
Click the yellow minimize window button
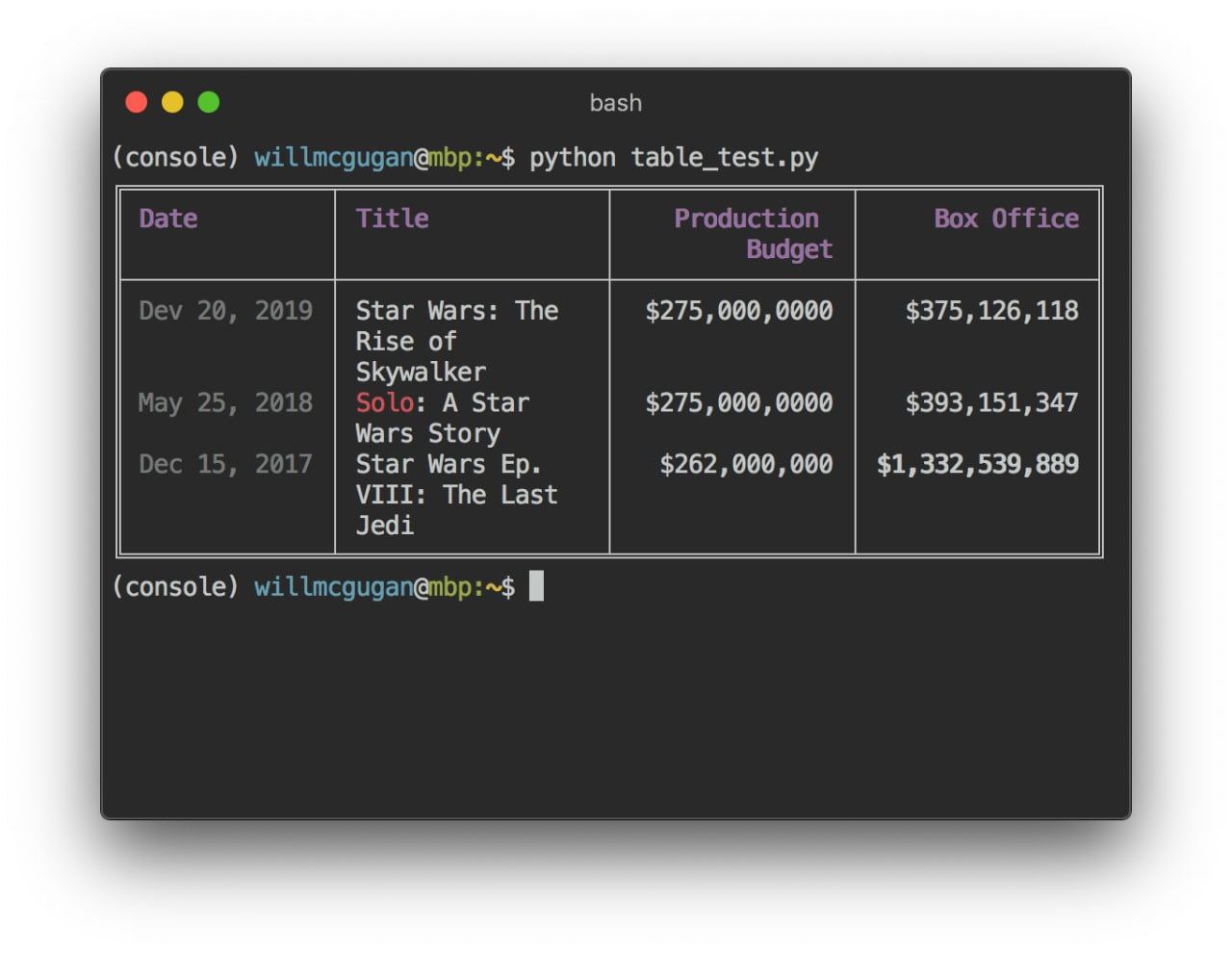pyautogui.click(x=172, y=102)
